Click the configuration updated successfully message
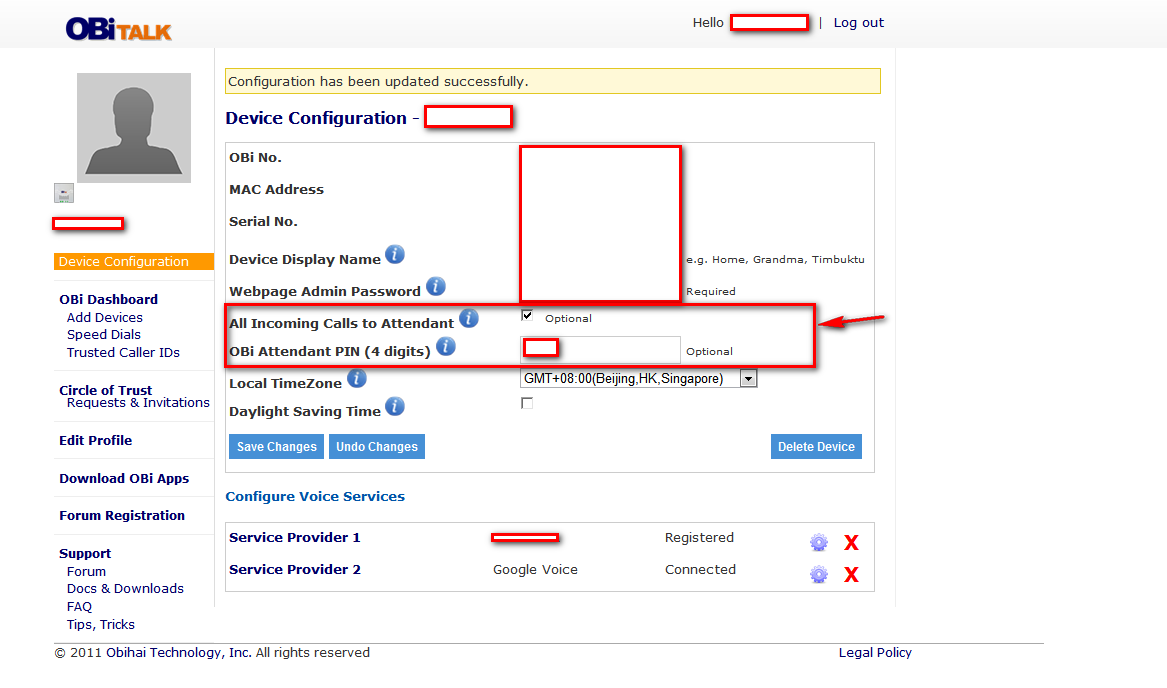Screen dimensions: 1167x688 553,81
